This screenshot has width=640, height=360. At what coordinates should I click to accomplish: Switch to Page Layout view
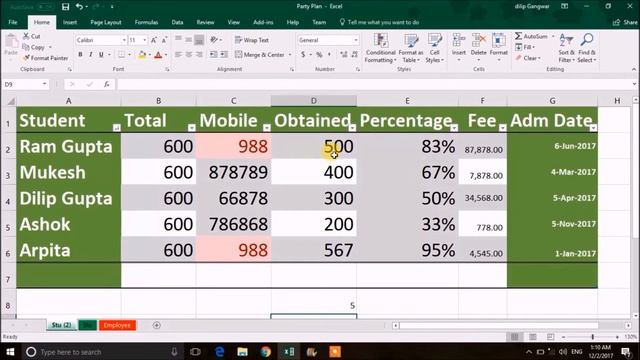pyautogui.click(x=533, y=337)
